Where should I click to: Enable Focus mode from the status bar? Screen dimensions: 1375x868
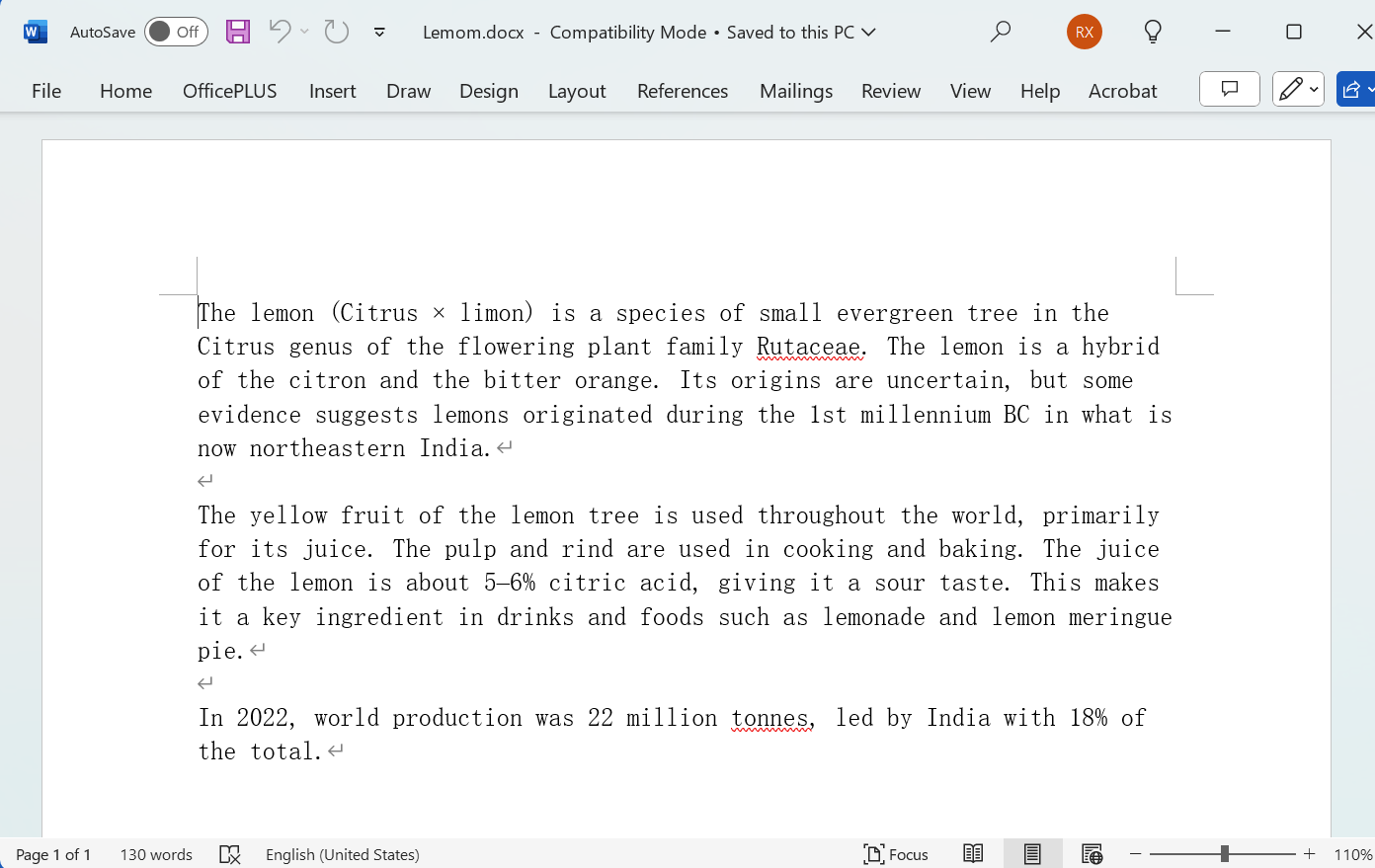point(895,853)
